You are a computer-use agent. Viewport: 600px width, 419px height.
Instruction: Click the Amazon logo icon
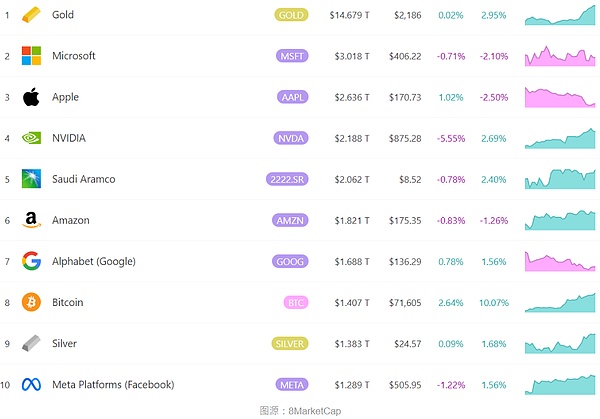point(31,220)
